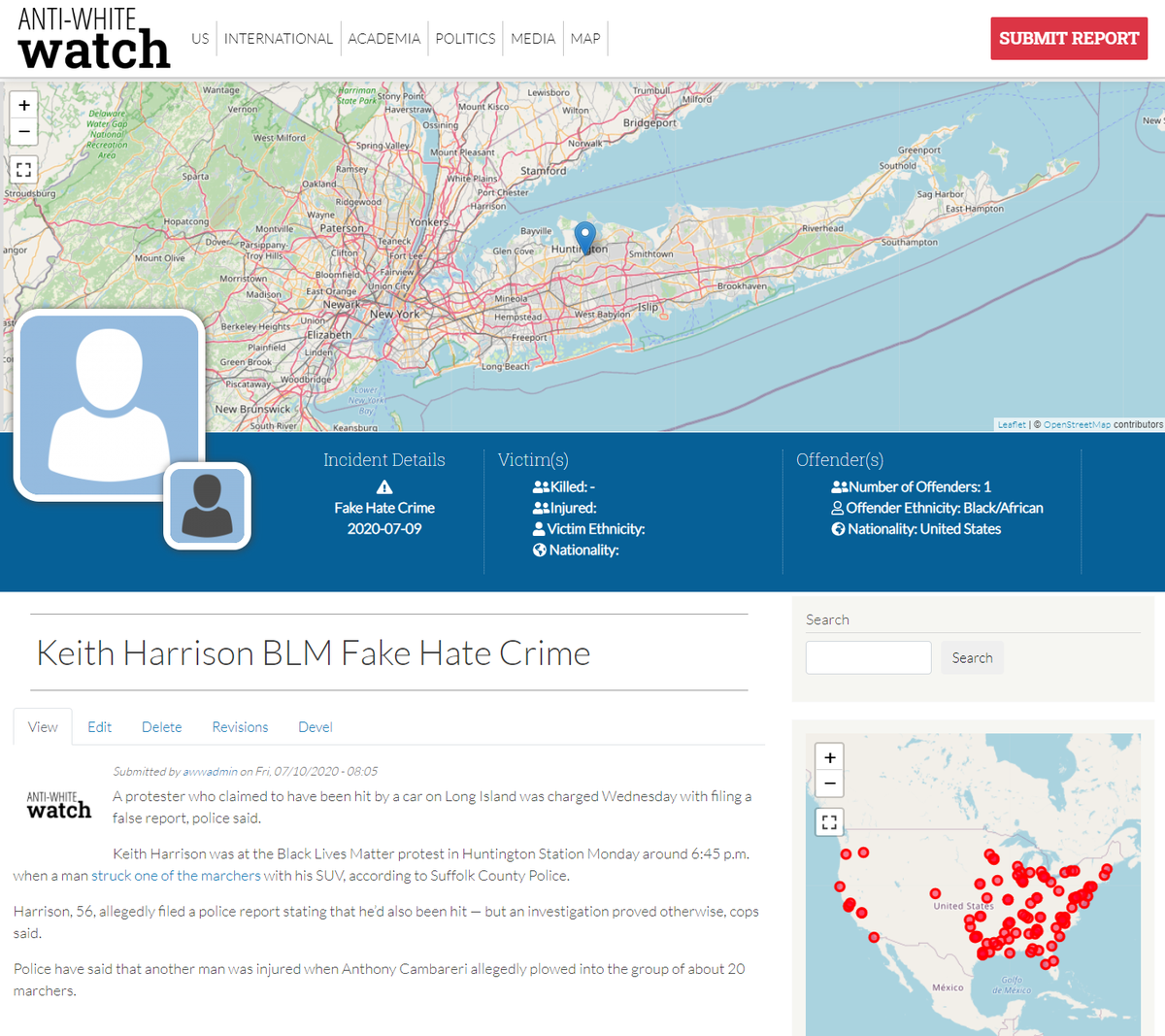
Task: Toggle fullscreen on the main top map
Action: (24, 169)
